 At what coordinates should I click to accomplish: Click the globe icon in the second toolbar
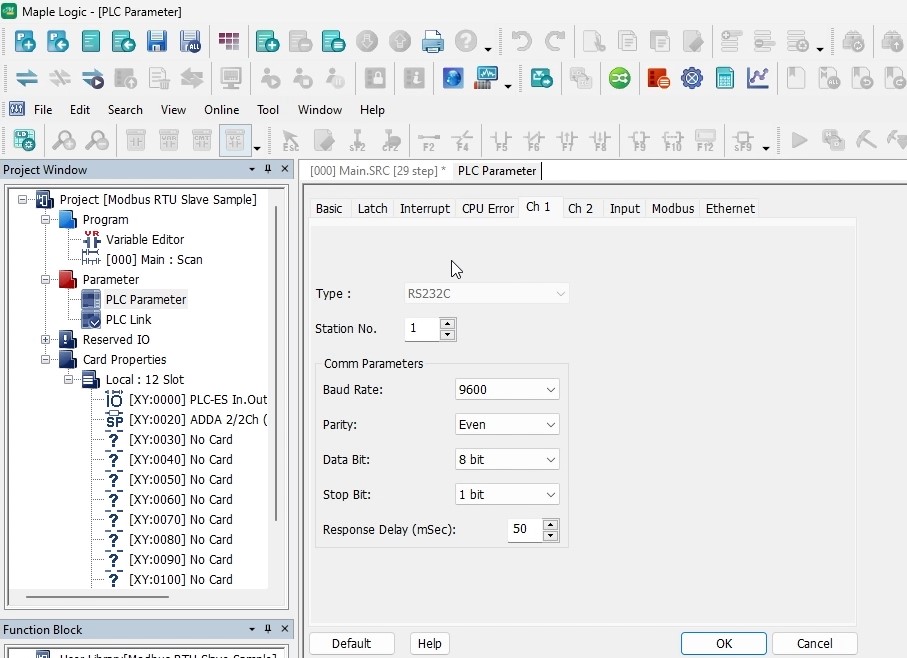[453, 78]
